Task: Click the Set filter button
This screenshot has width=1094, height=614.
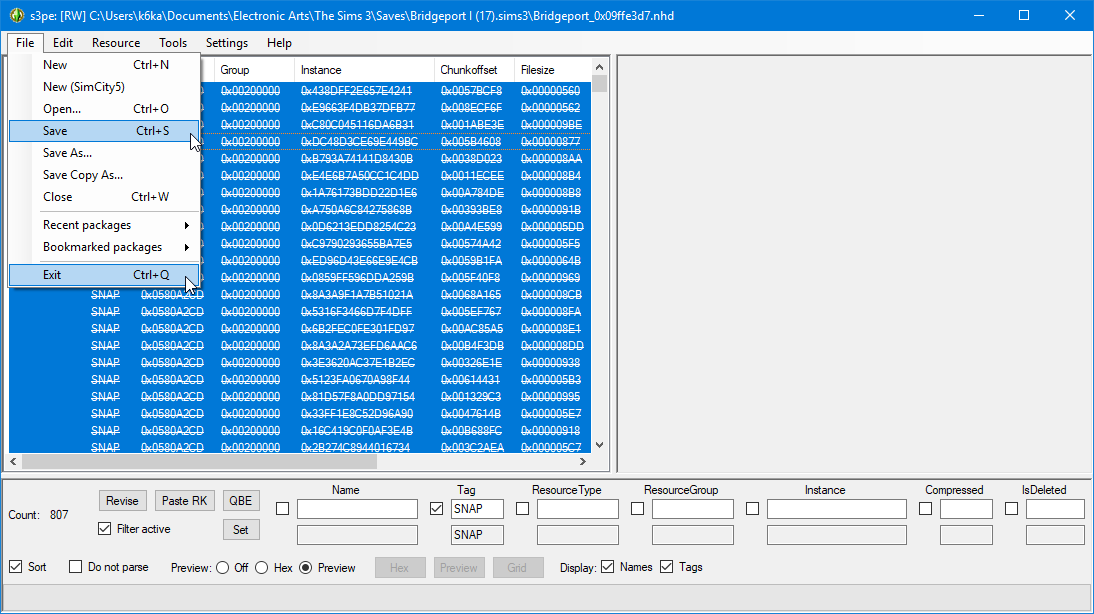Action: [x=241, y=530]
